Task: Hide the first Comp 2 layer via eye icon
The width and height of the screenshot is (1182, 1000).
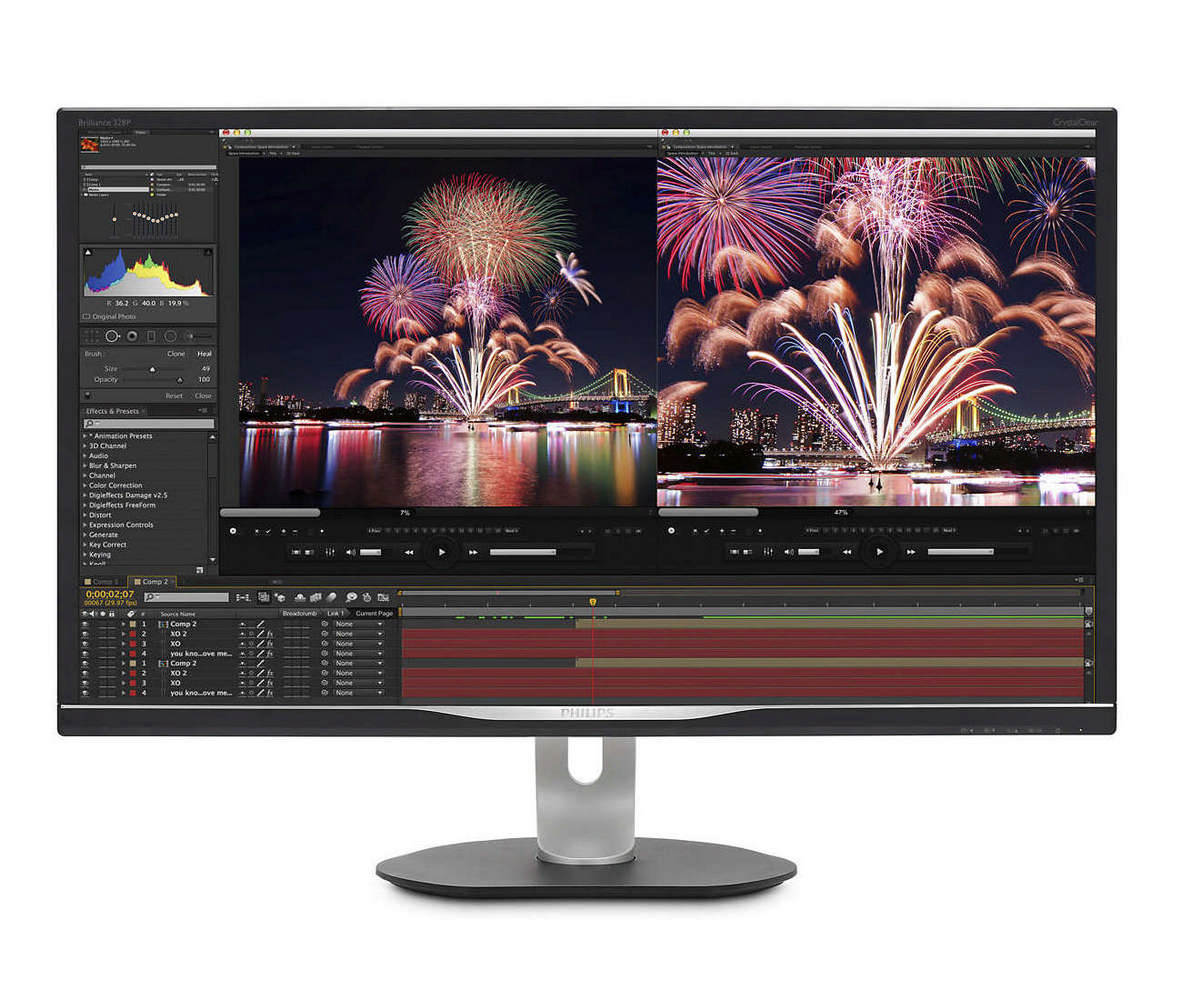Action: pyautogui.click(x=86, y=624)
